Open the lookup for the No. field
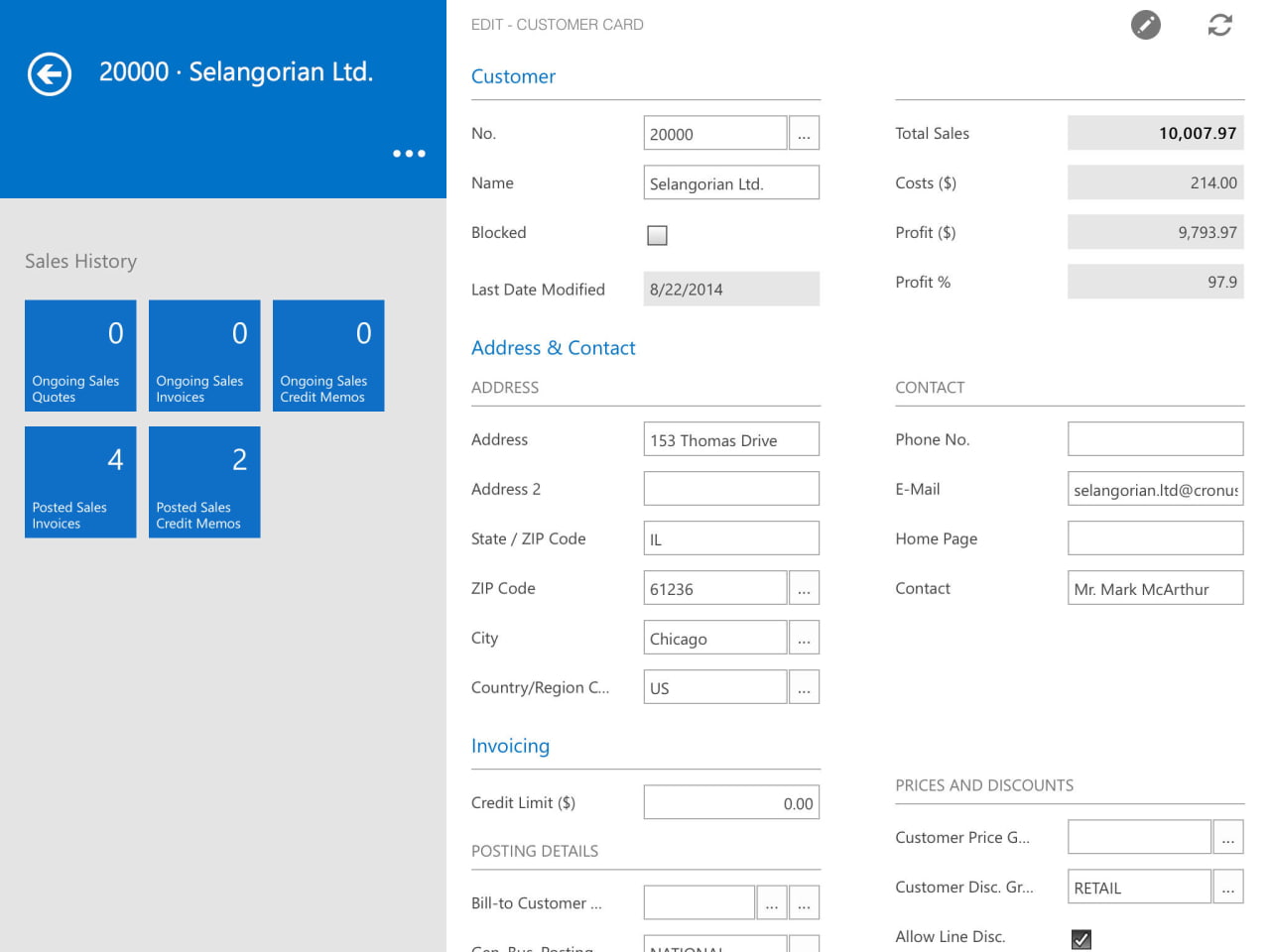The width and height of the screenshot is (1270, 952). coord(804,132)
